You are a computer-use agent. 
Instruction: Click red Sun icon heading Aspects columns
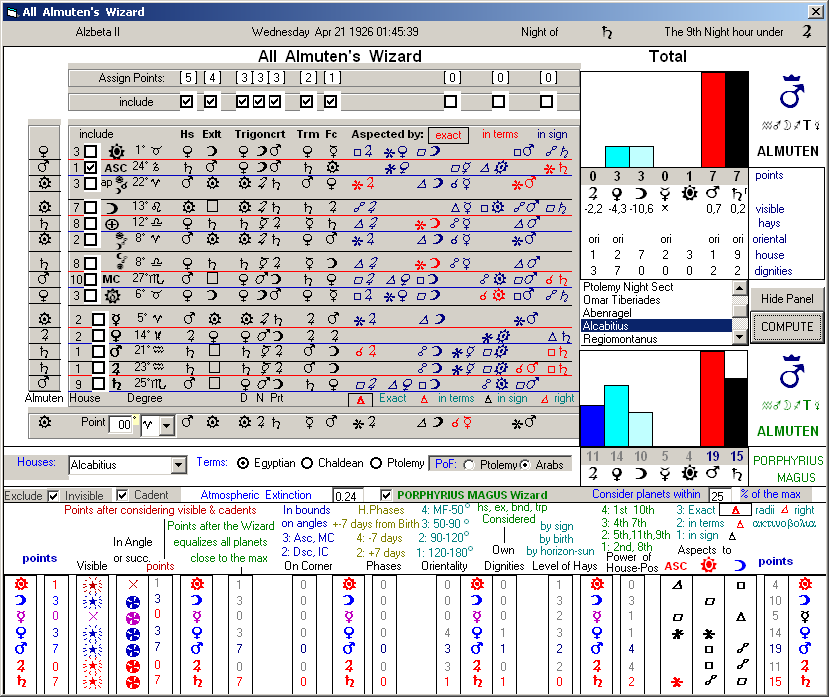pos(708,565)
